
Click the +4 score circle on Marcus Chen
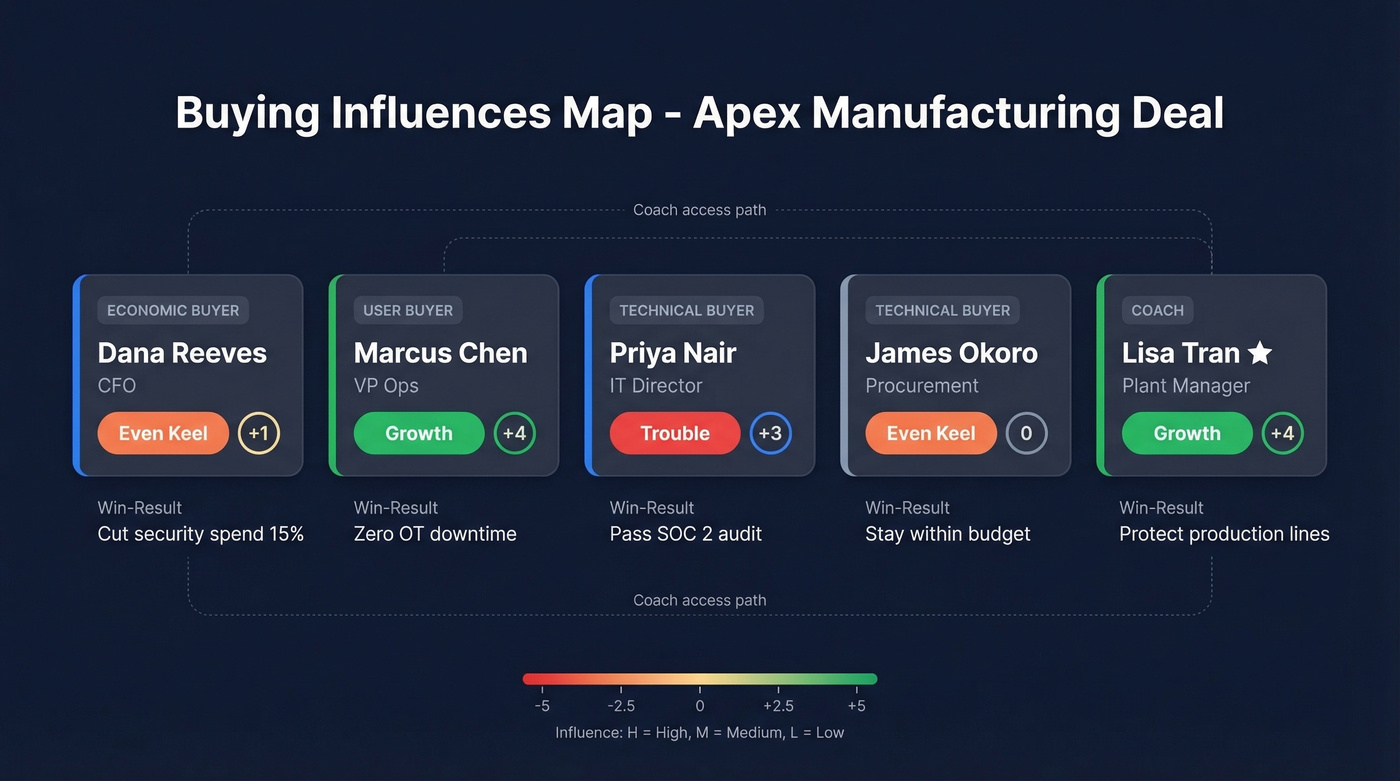[514, 432]
